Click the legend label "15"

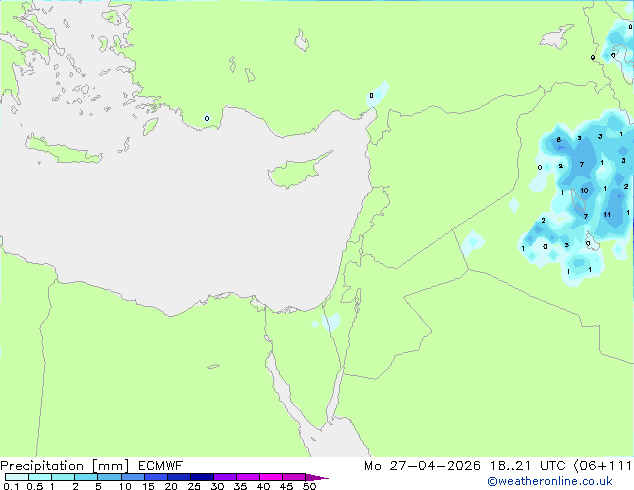pyautogui.click(x=148, y=486)
